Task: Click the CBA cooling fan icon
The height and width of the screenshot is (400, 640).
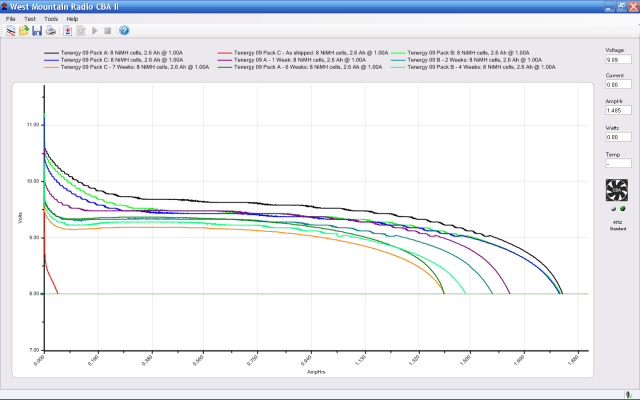Action: [x=617, y=191]
